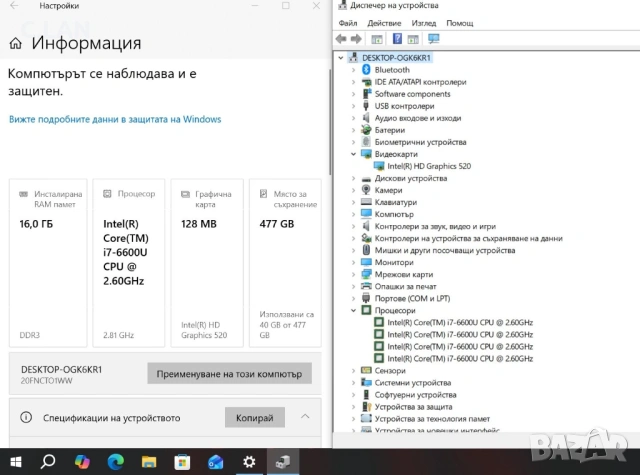The image size is (640, 475).
Task: Click the Scan for hardware changes monitor icon
Action: coord(433,39)
